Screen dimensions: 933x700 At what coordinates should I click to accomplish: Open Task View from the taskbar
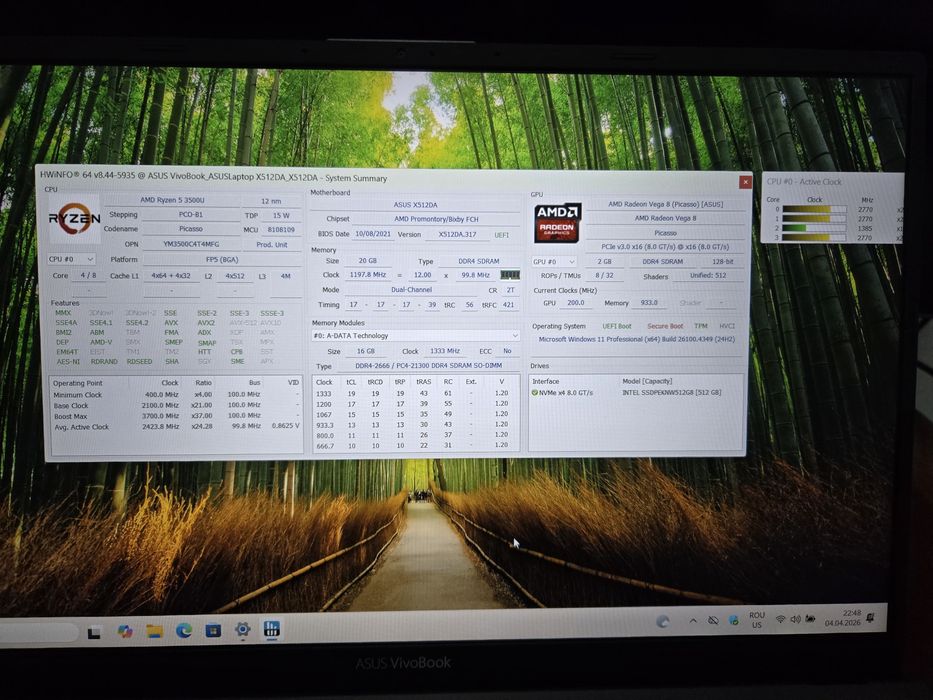(x=94, y=633)
